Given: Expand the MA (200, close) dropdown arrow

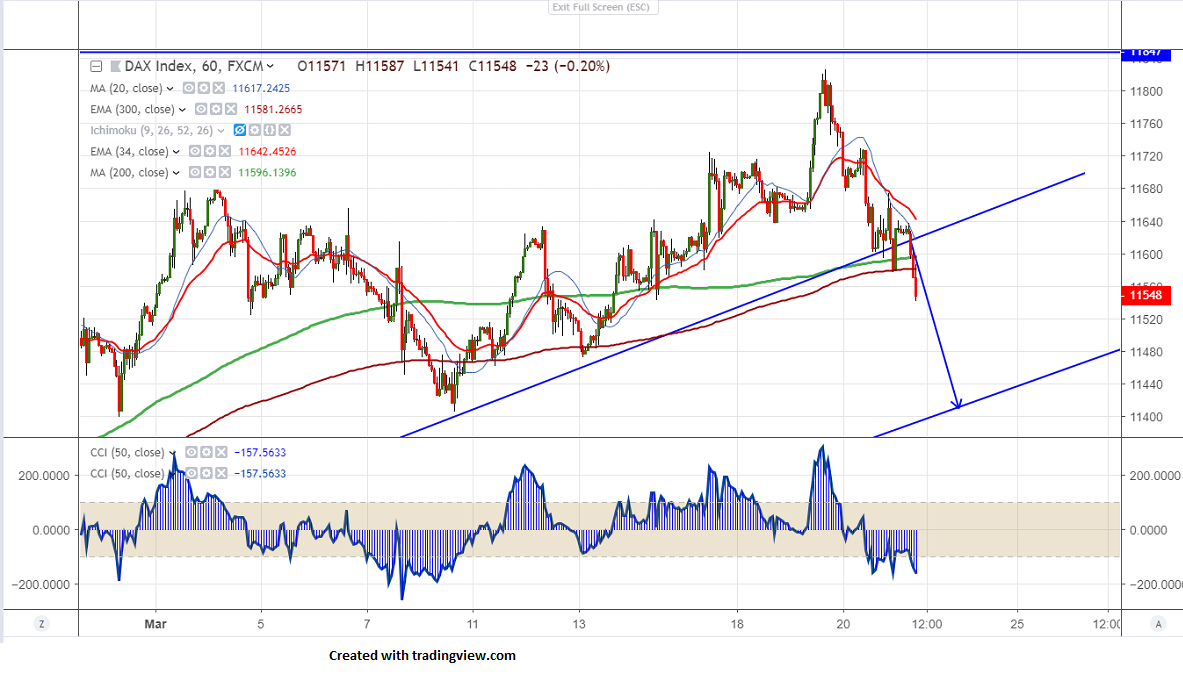Looking at the screenshot, I should click(177, 173).
